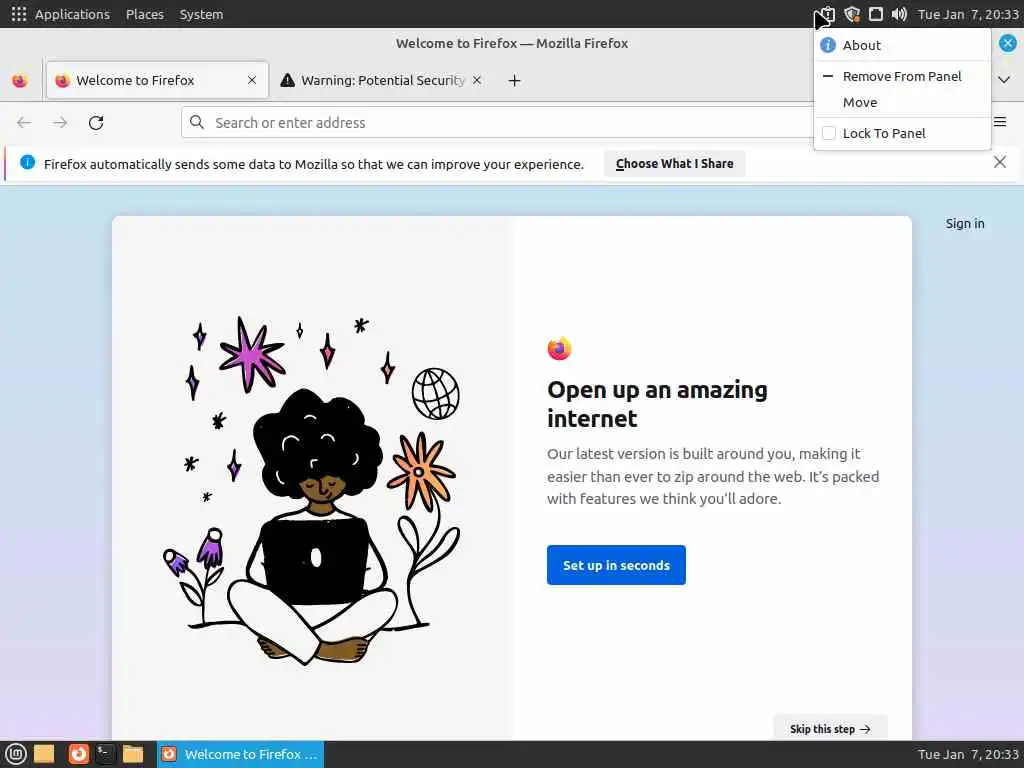
Task: Click the Set up in seconds button
Action: pos(616,565)
